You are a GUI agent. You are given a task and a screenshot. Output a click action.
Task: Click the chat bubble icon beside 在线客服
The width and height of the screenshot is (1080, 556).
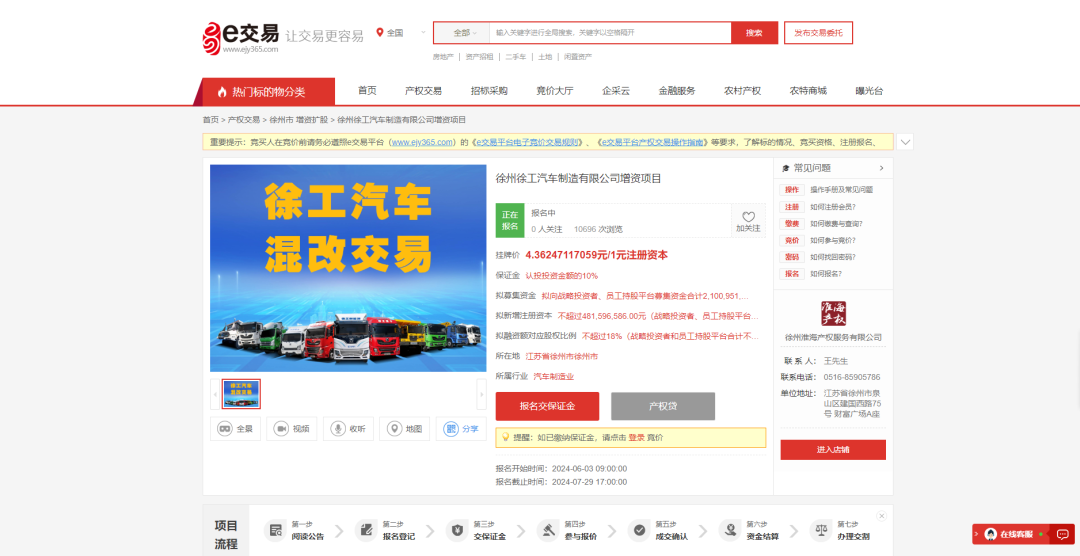[x=1062, y=534]
